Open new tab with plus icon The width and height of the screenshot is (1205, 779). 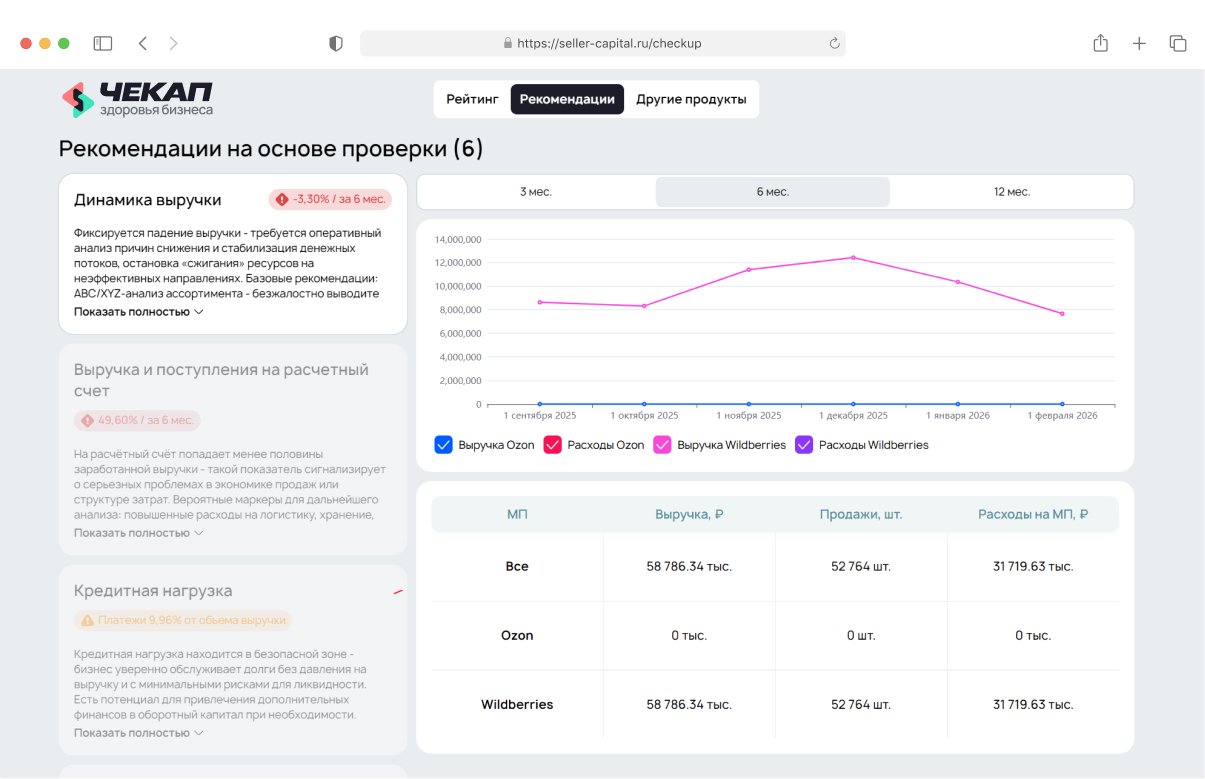click(1139, 43)
